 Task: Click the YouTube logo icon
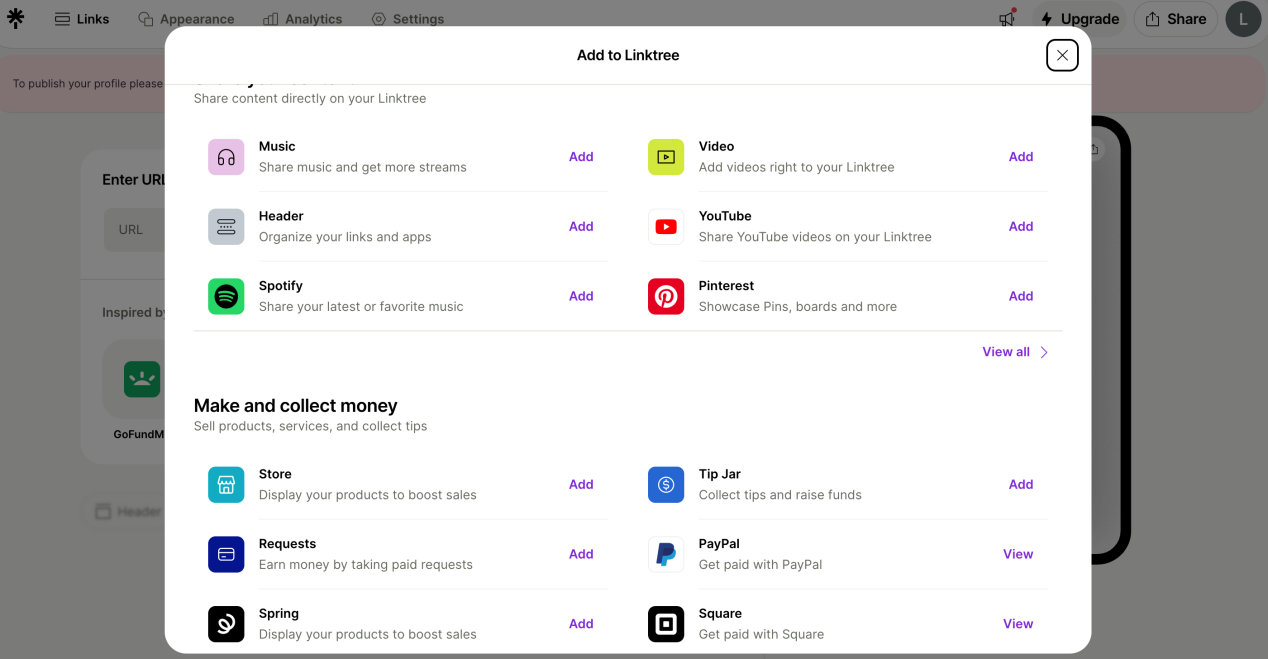[666, 227]
